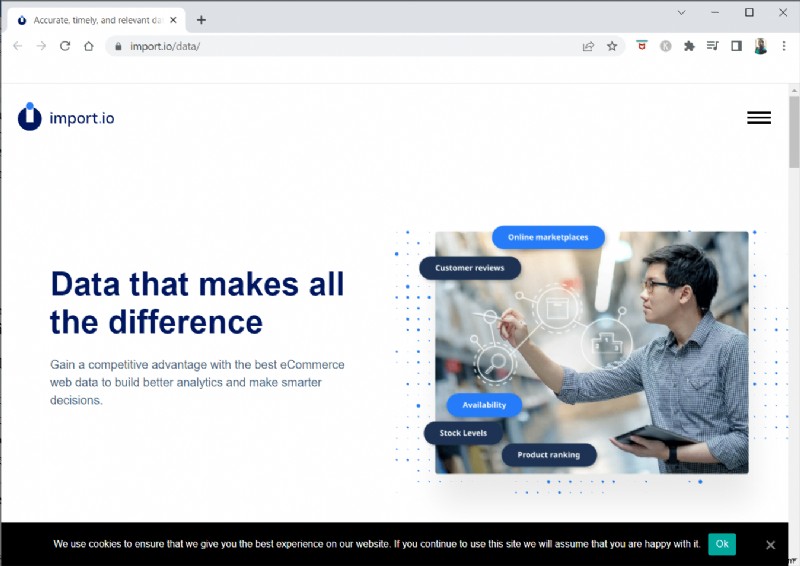The width and height of the screenshot is (800, 566).
Task: Open Chrome three-dot menu
Action: click(784, 46)
